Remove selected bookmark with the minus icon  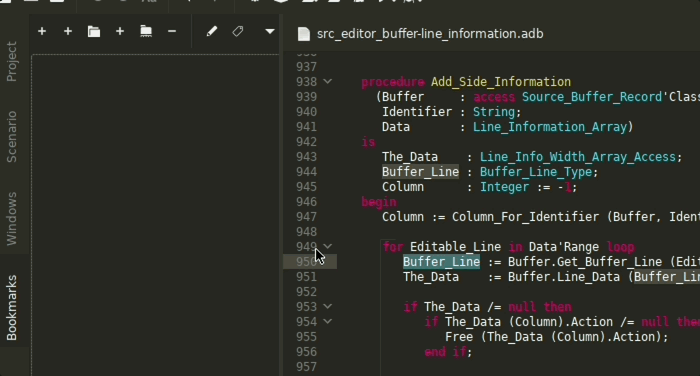coord(172,31)
